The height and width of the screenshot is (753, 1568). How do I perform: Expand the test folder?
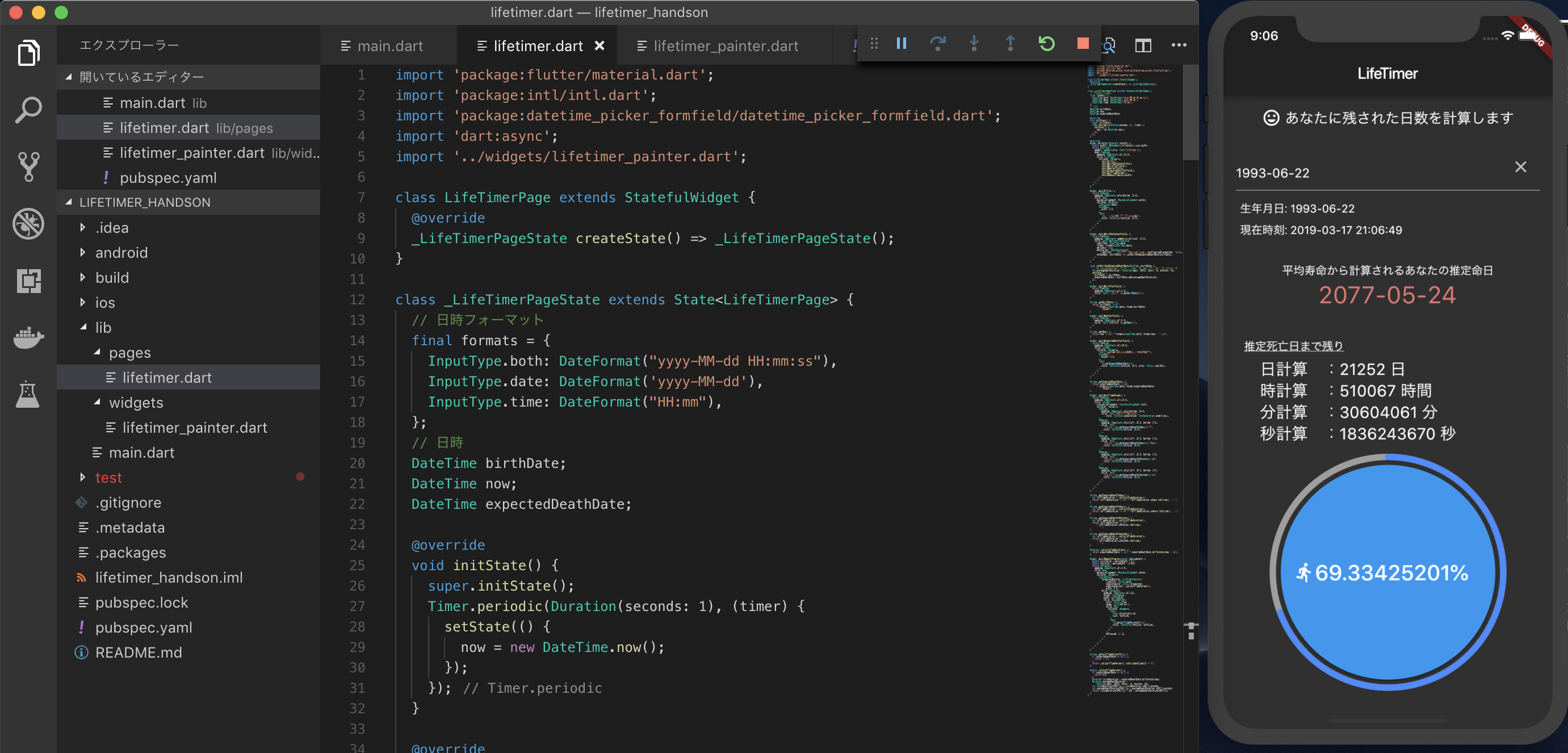[188, 478]
